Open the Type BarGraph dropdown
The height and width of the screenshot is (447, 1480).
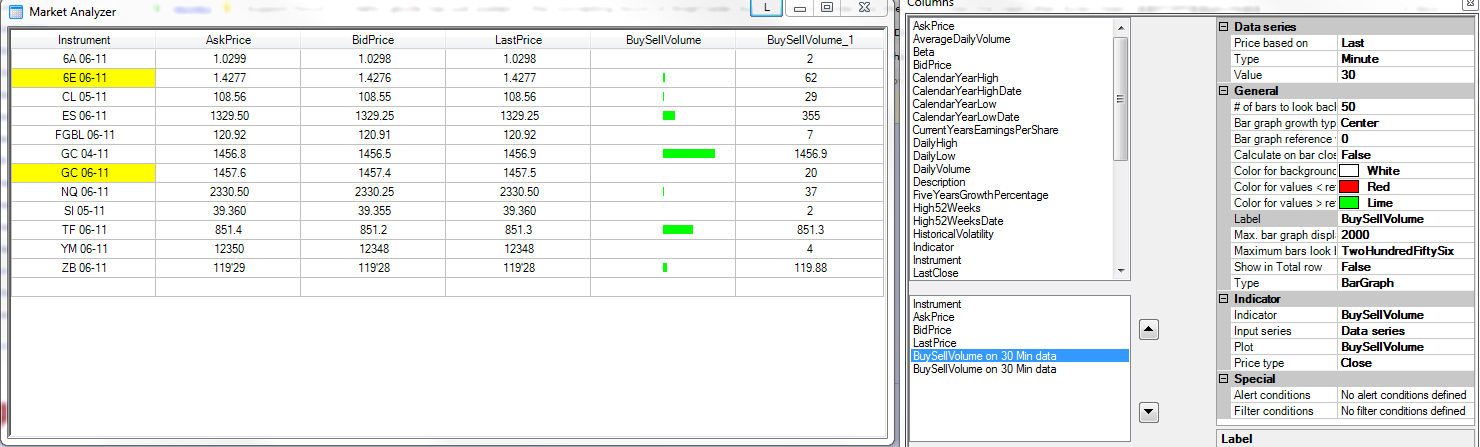1408,283
